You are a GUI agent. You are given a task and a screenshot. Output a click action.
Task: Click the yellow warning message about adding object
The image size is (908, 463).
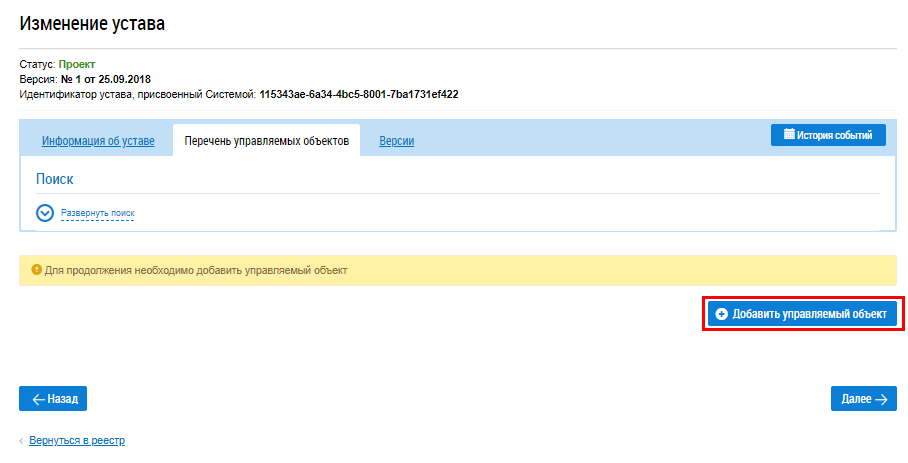(x=195, y=270)
